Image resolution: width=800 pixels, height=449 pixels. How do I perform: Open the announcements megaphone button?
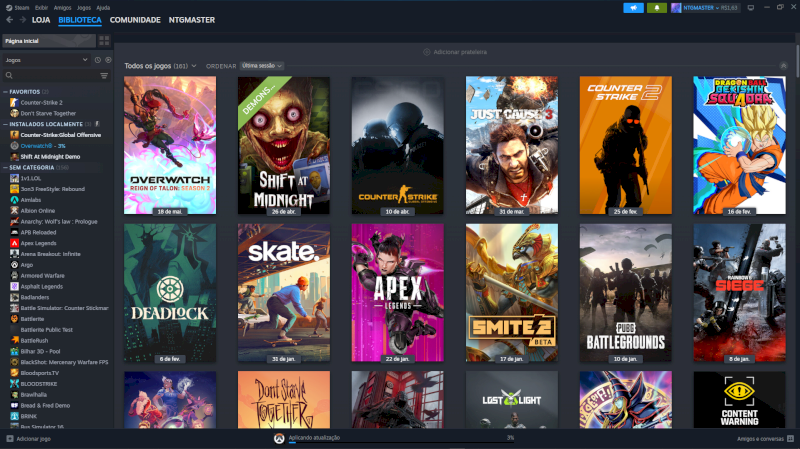coord(633,8)
